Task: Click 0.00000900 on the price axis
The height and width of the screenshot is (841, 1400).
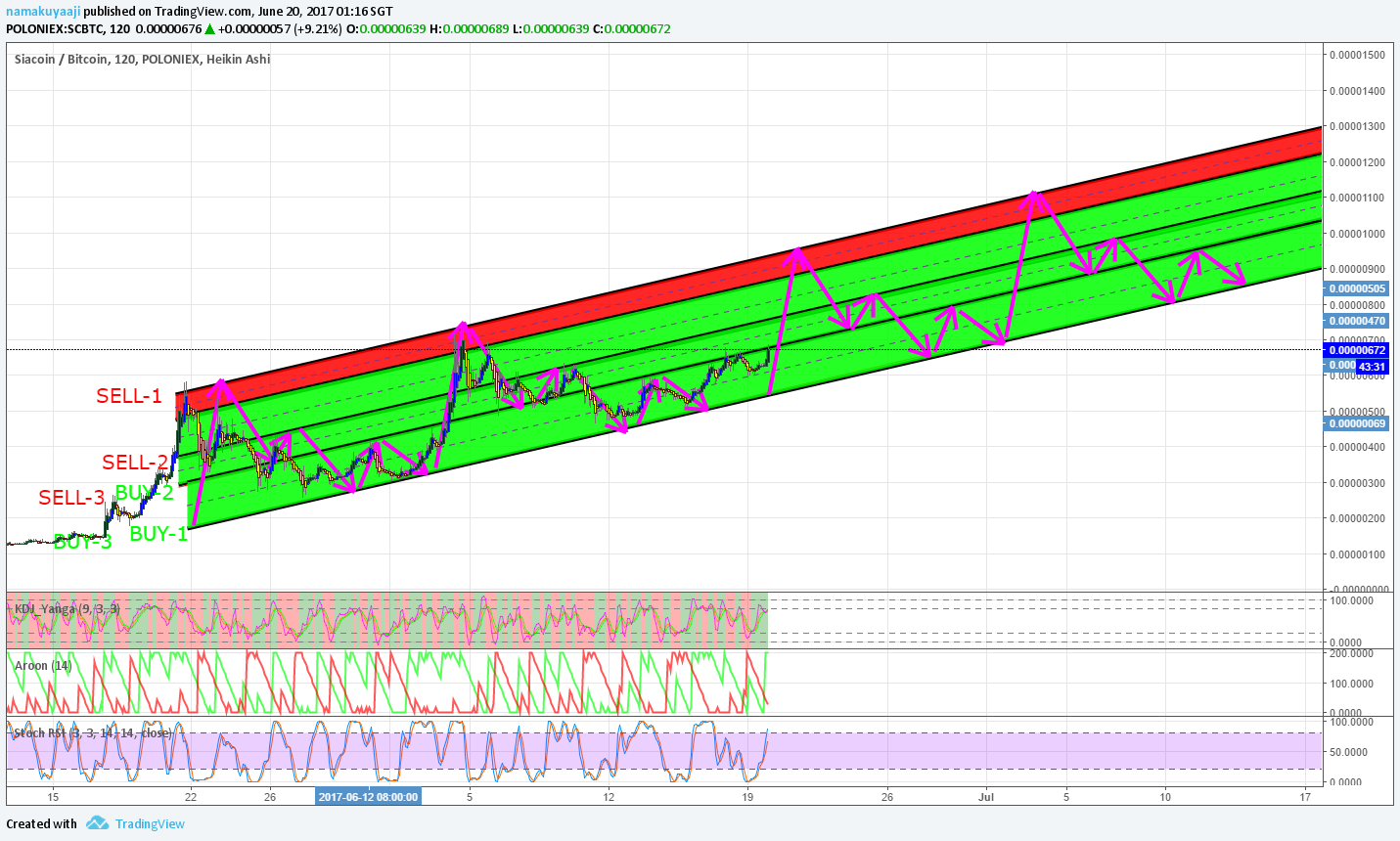Action: tap(1357, 269)
